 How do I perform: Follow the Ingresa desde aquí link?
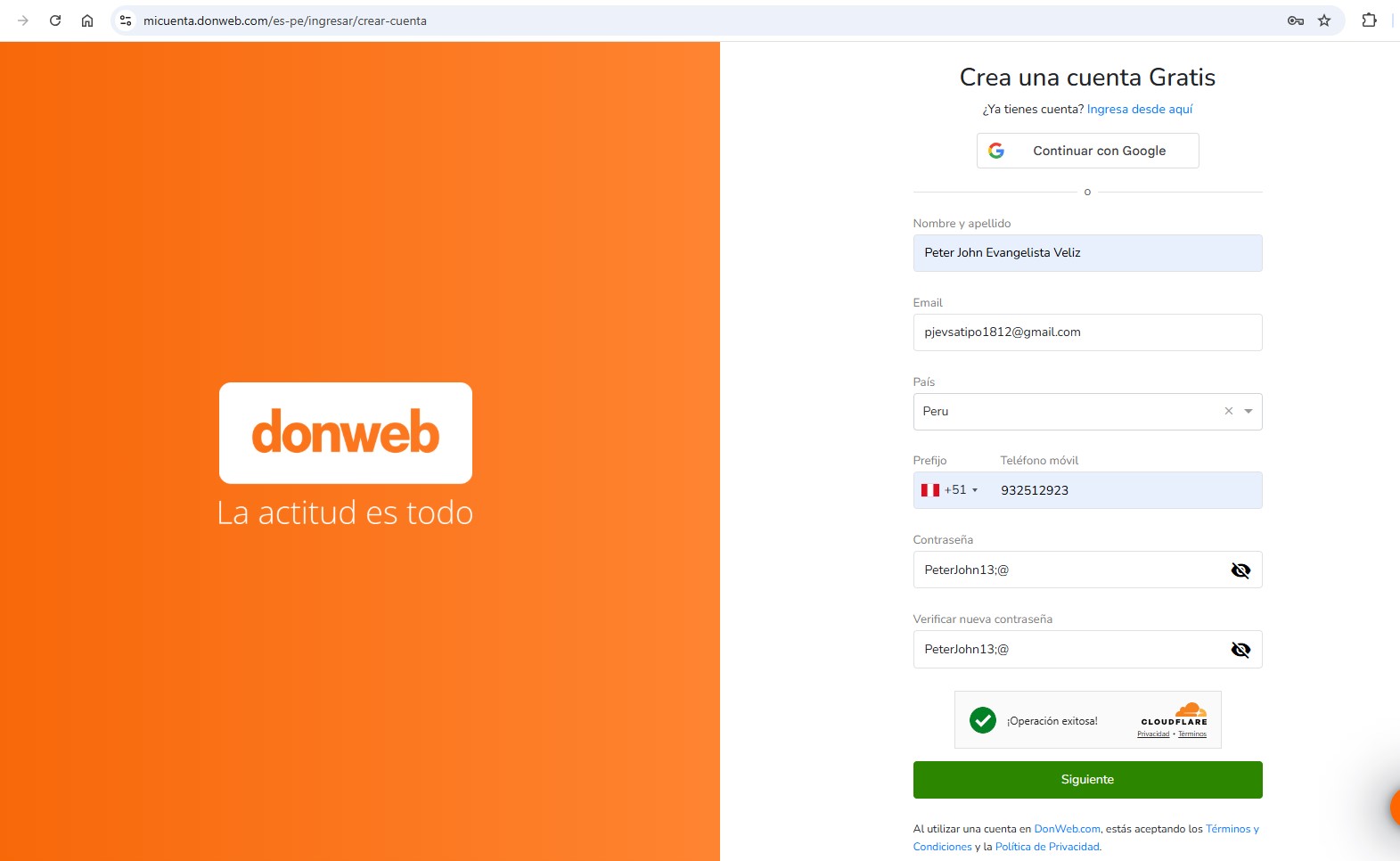tap(1140, 110)
